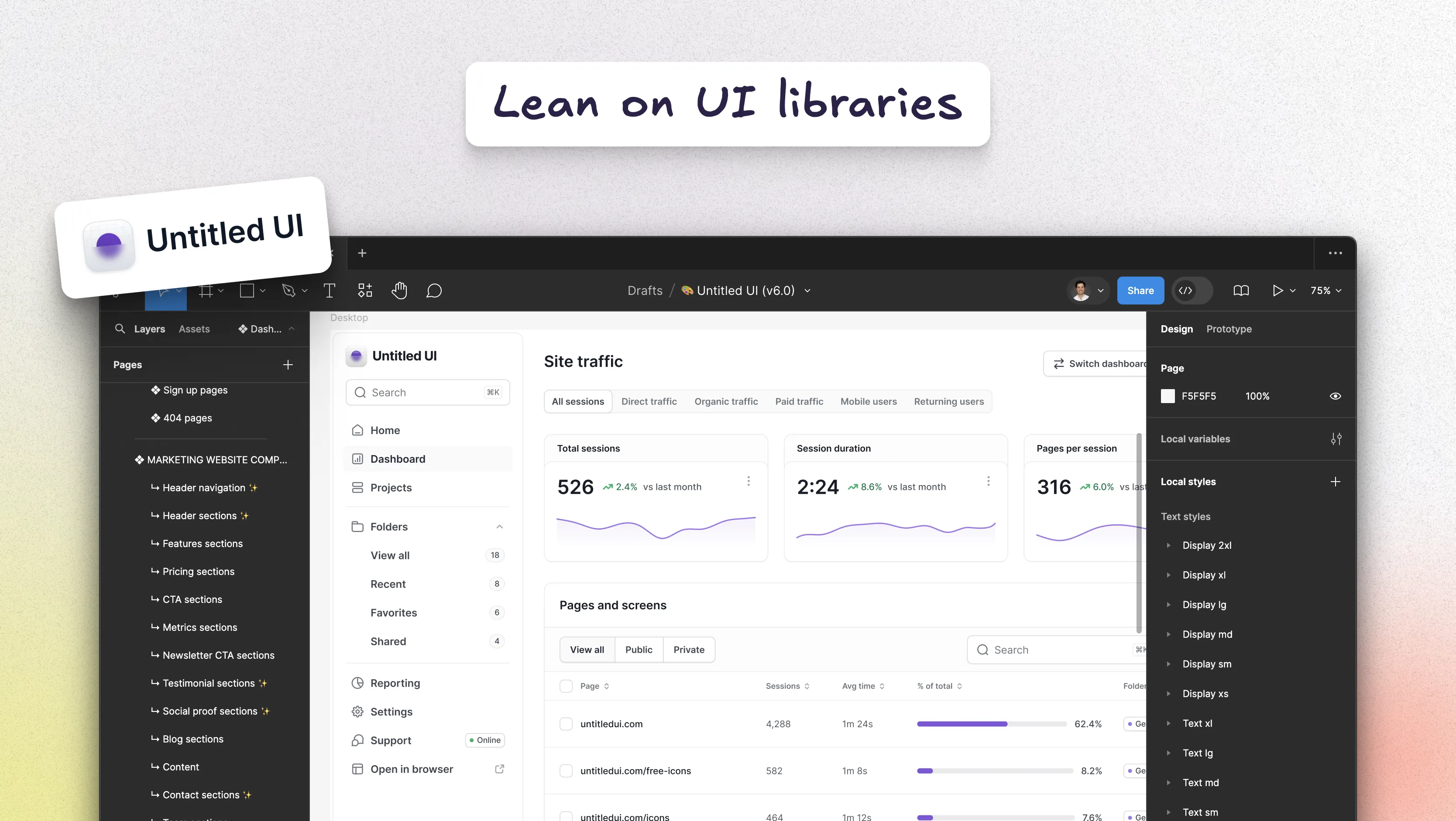Click the Share button

tap(1140, 291)
